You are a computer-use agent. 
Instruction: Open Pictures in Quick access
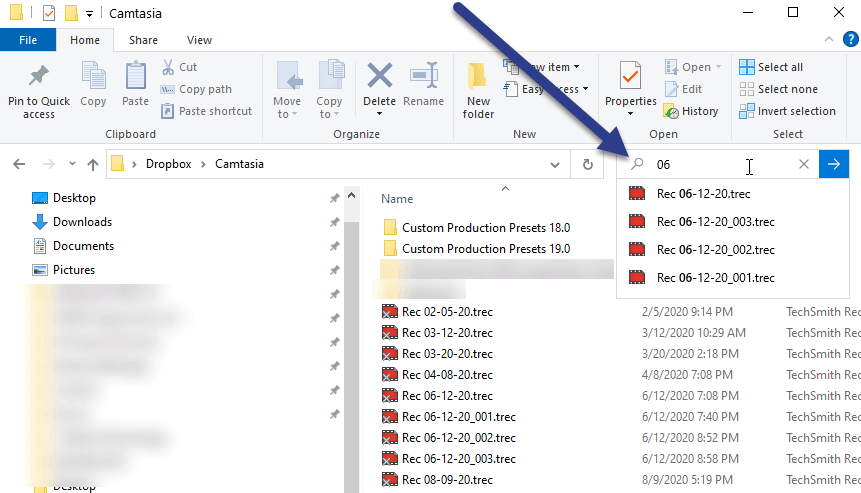click(63, 270)
